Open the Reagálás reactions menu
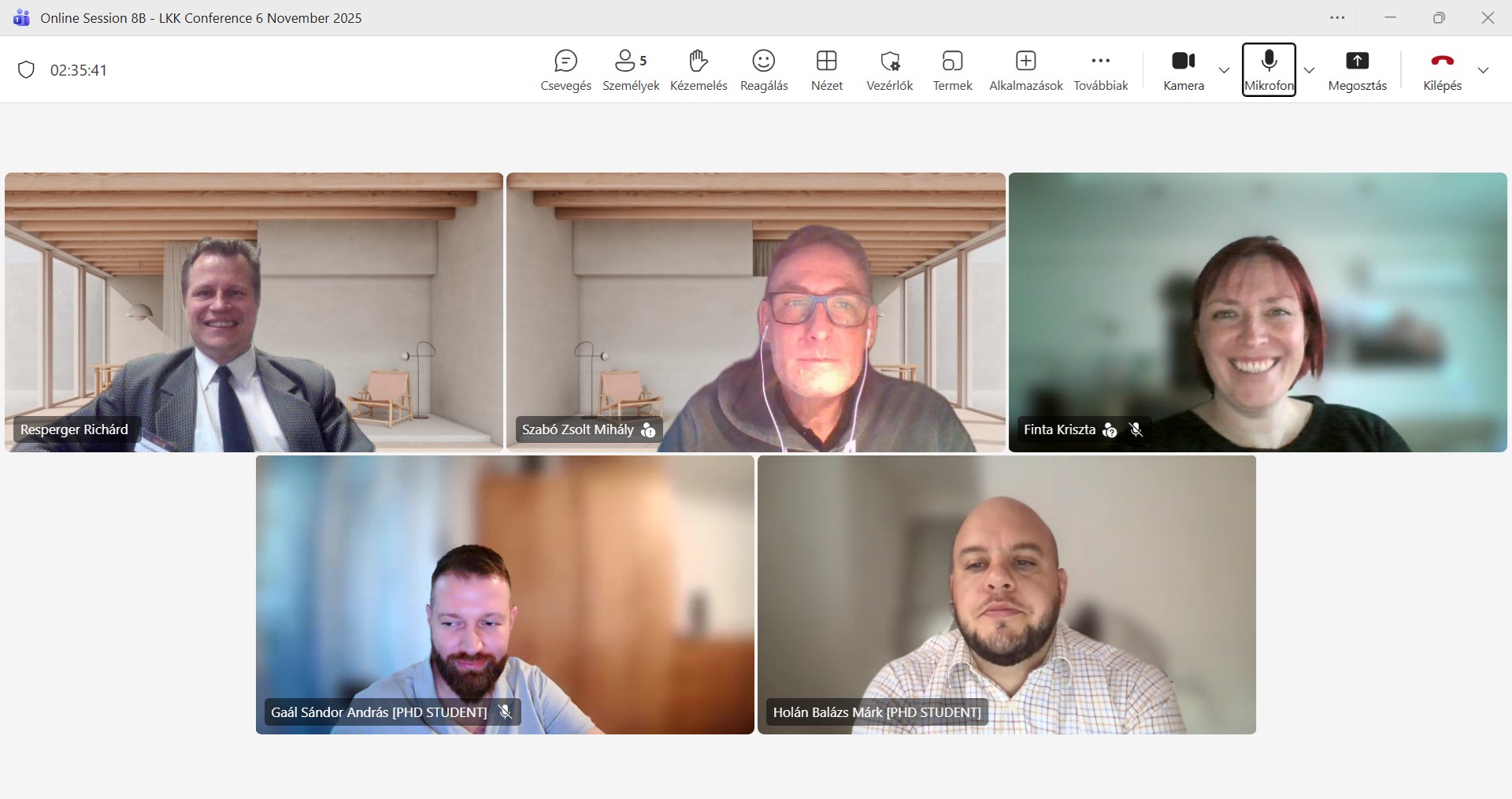Viewport: 1512px width, 799px height. tap(763, 70)
